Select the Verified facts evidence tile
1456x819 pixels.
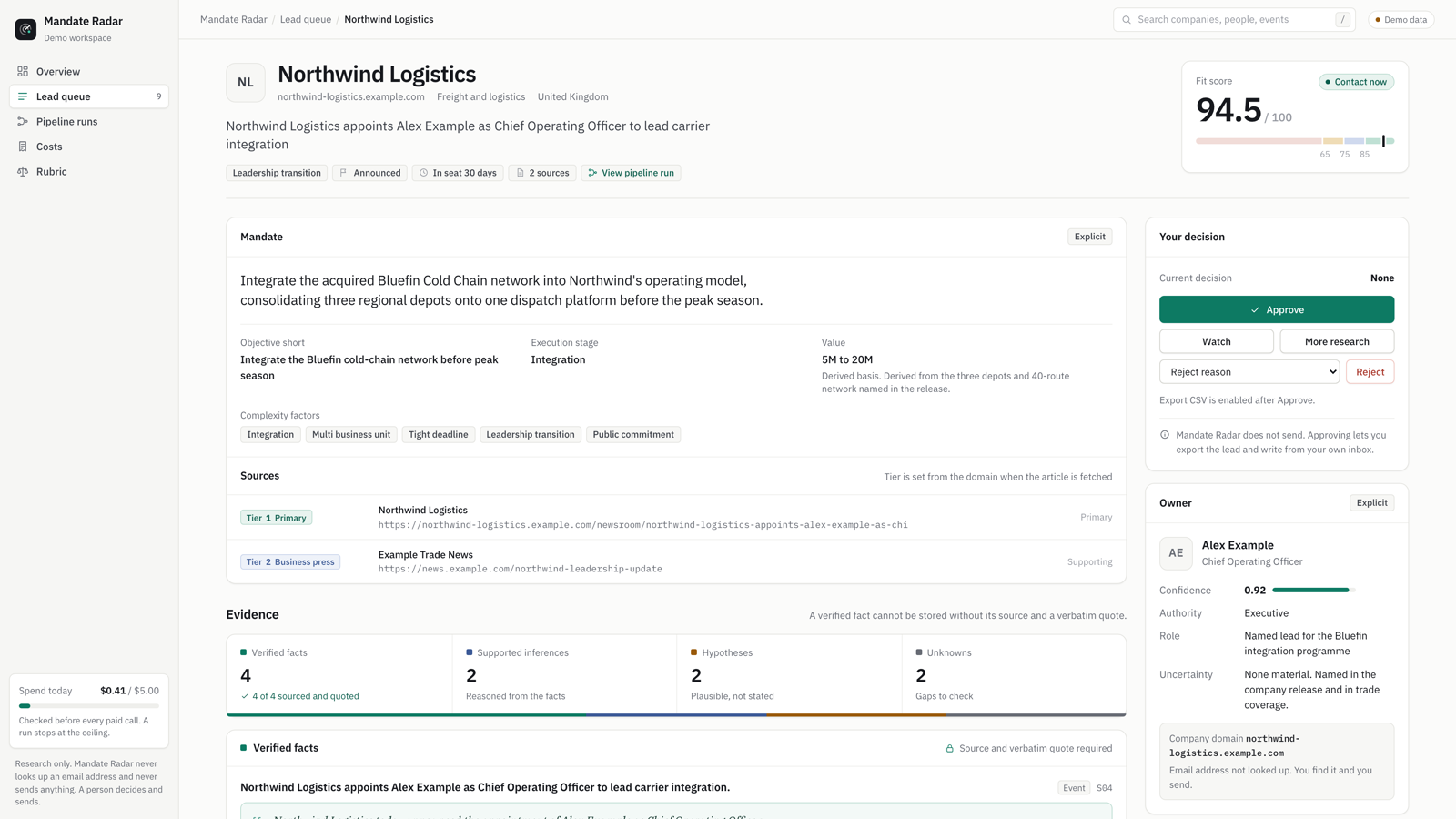(339, 674)
